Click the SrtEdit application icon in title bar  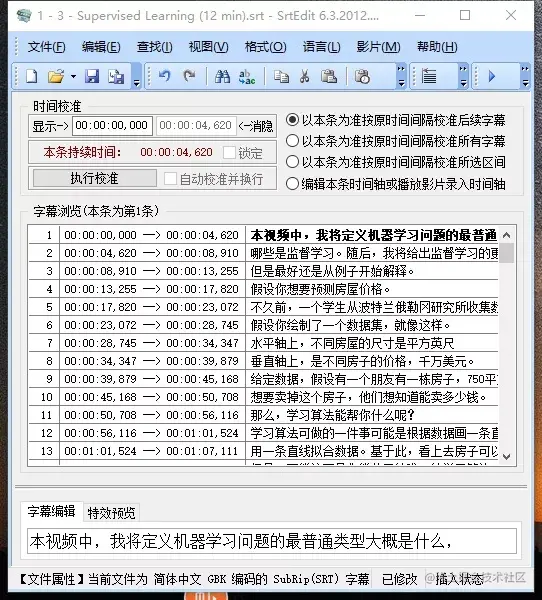24,16
